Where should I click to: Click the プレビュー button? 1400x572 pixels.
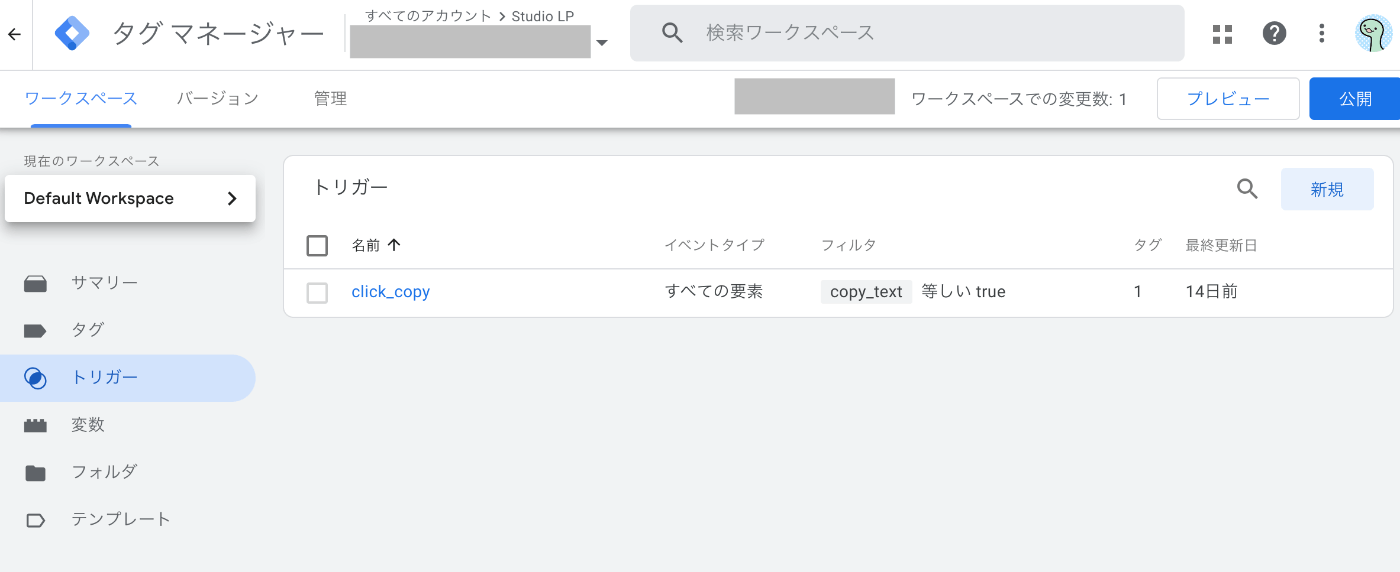[1228, 99]
